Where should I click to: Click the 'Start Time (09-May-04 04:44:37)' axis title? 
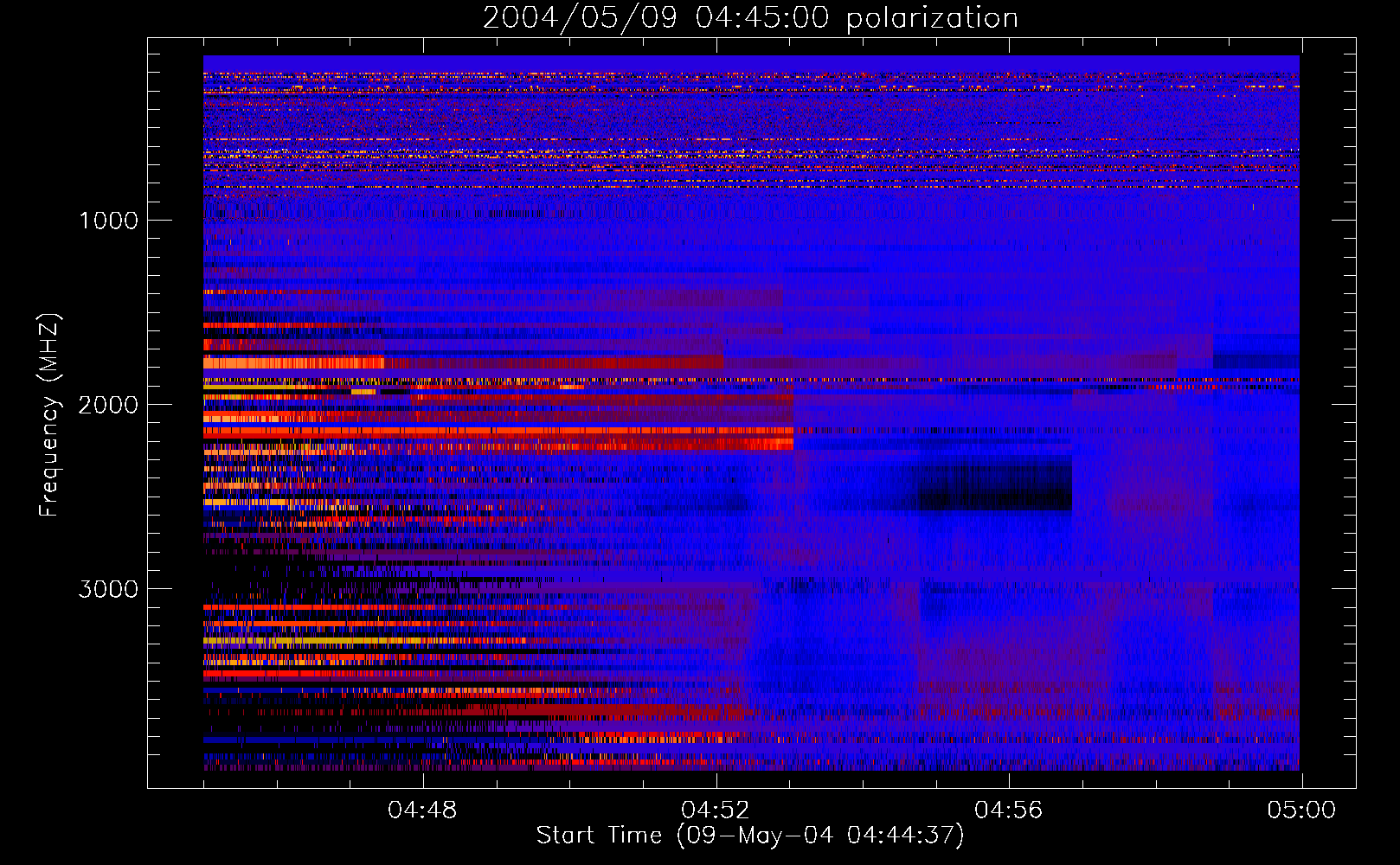coord(750,836)
